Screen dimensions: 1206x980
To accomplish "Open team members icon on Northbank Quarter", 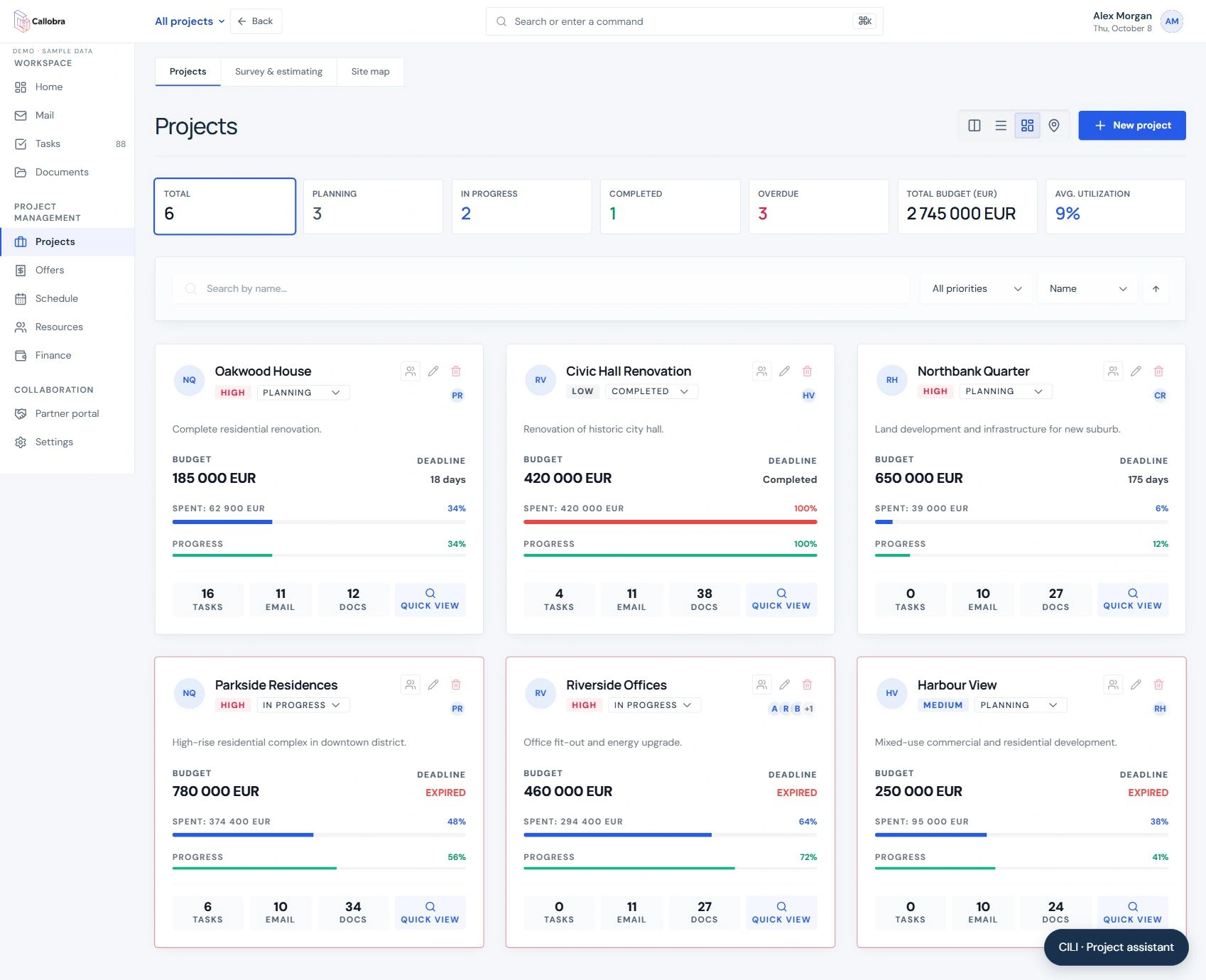I will click(x=1113, y=371).
